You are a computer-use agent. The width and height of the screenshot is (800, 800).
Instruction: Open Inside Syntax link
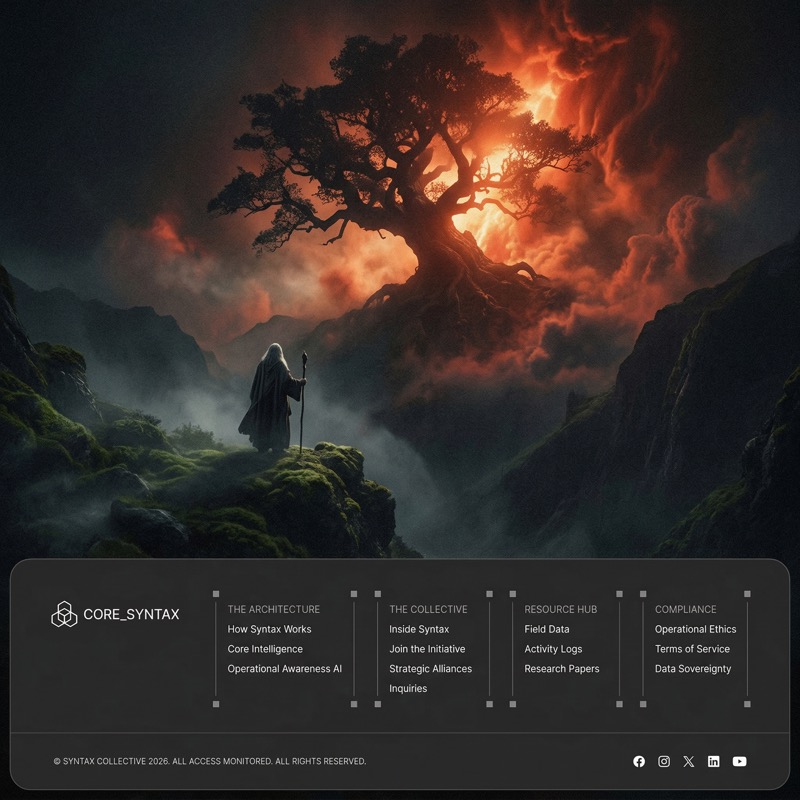[419, 629]
